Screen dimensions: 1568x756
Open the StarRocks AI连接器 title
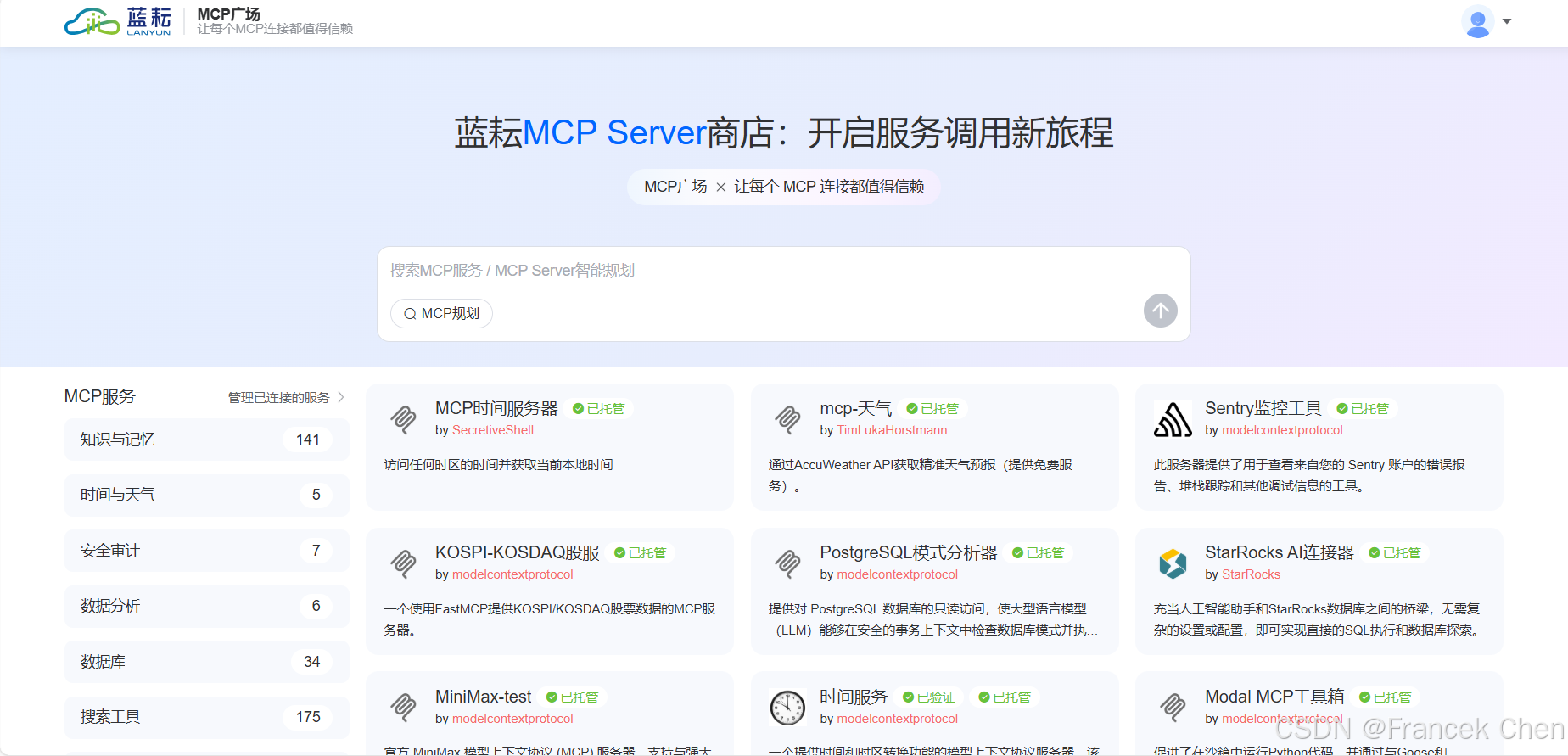[1280, 552]
